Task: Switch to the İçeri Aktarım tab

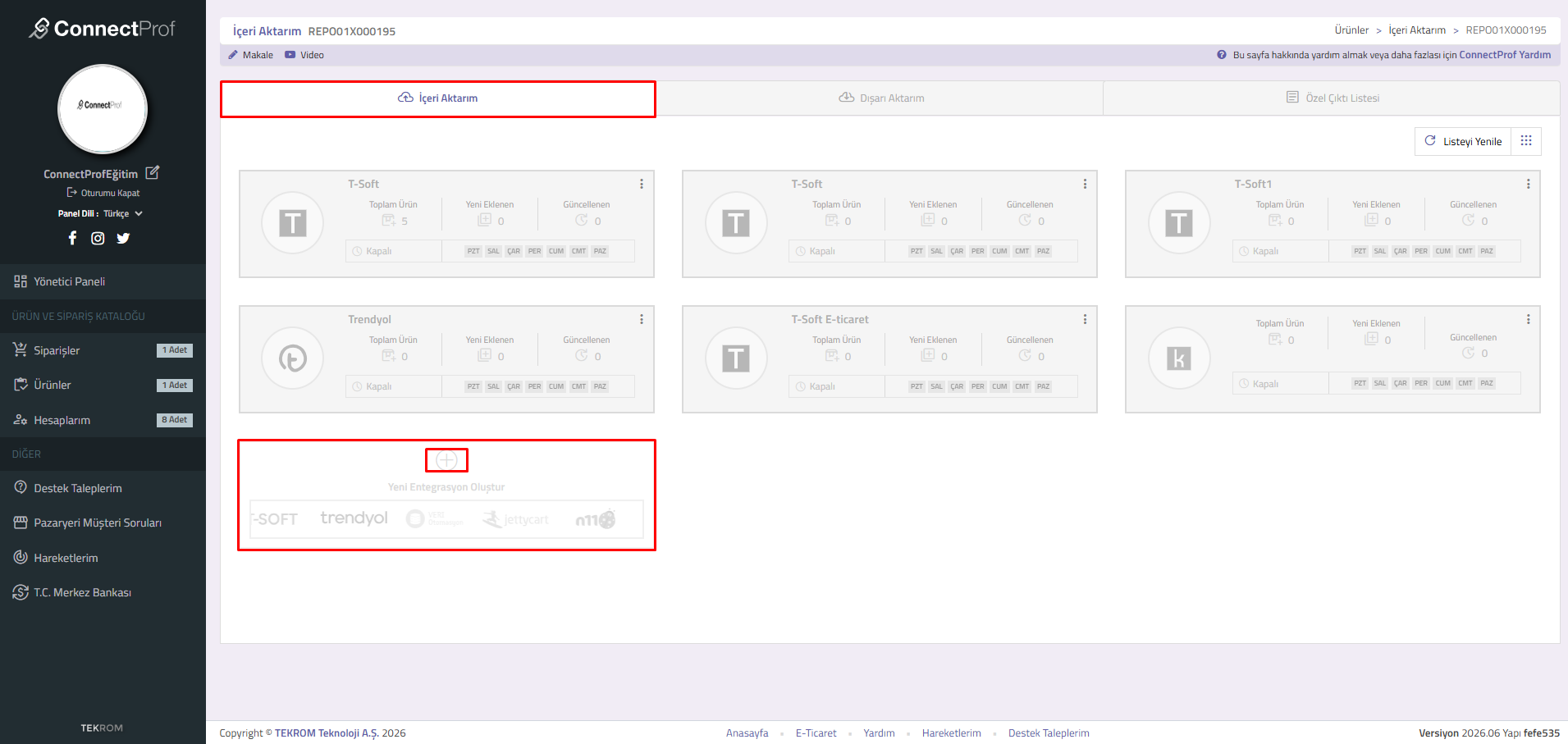Action: pyautogui.click(x=438, y=98)
